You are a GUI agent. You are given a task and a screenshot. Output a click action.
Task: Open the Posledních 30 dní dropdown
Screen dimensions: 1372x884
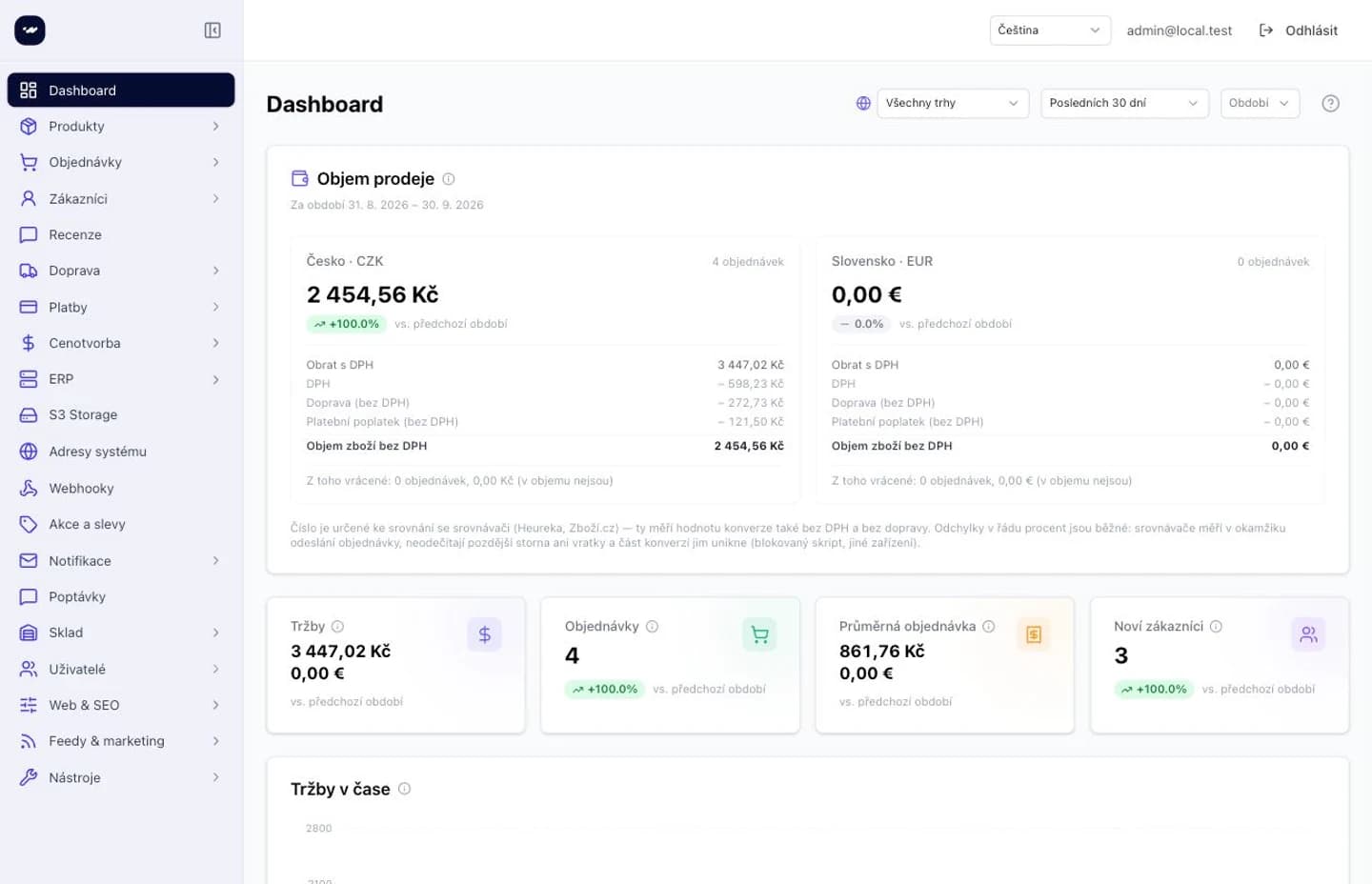click(1124, 103)
